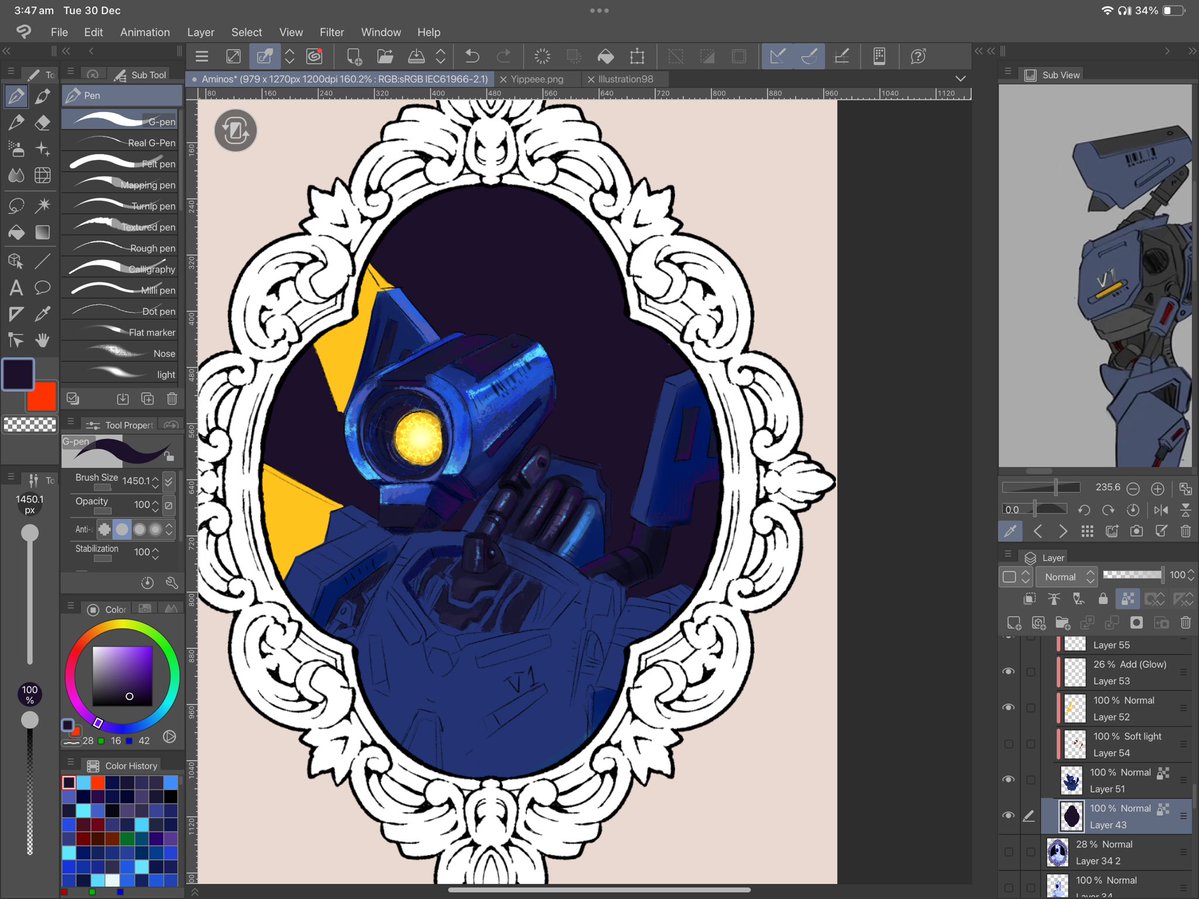Screen dimensions: 1199x899
Task: Show hidden Layer 34 2
Action: pos(1009,852)
